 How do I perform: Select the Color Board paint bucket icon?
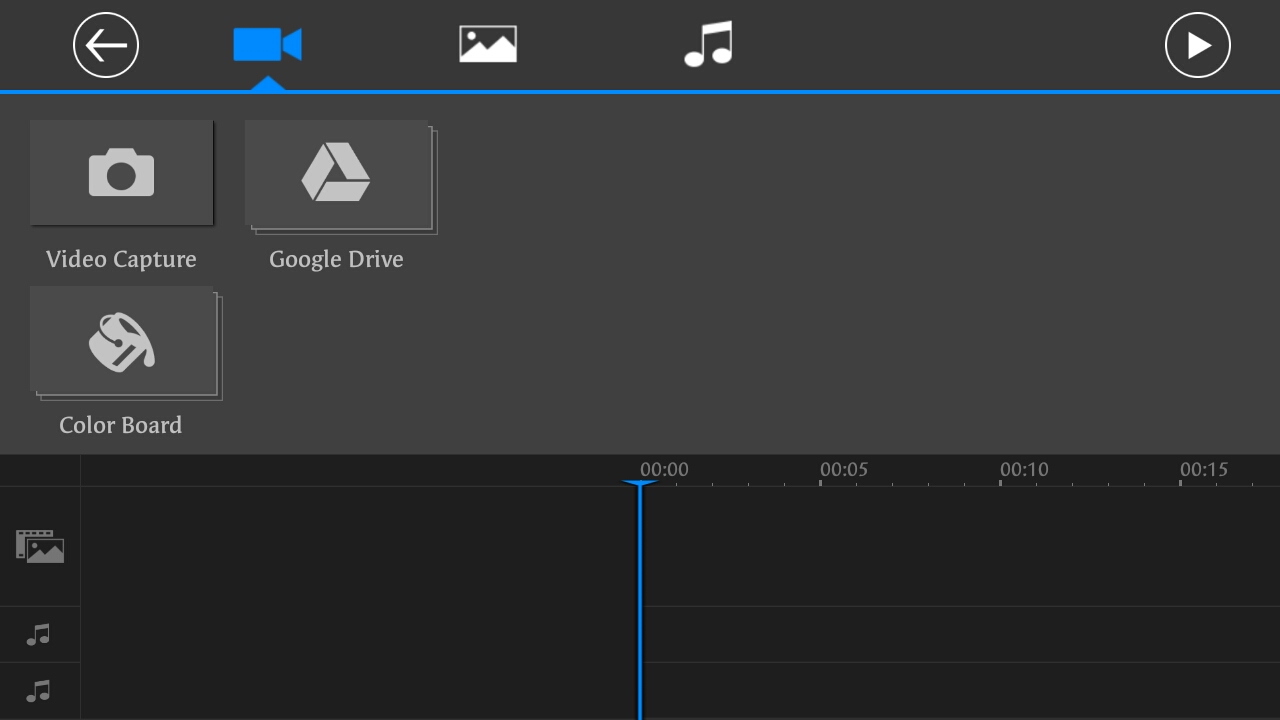pyautogui.click(x=121, y=342)
